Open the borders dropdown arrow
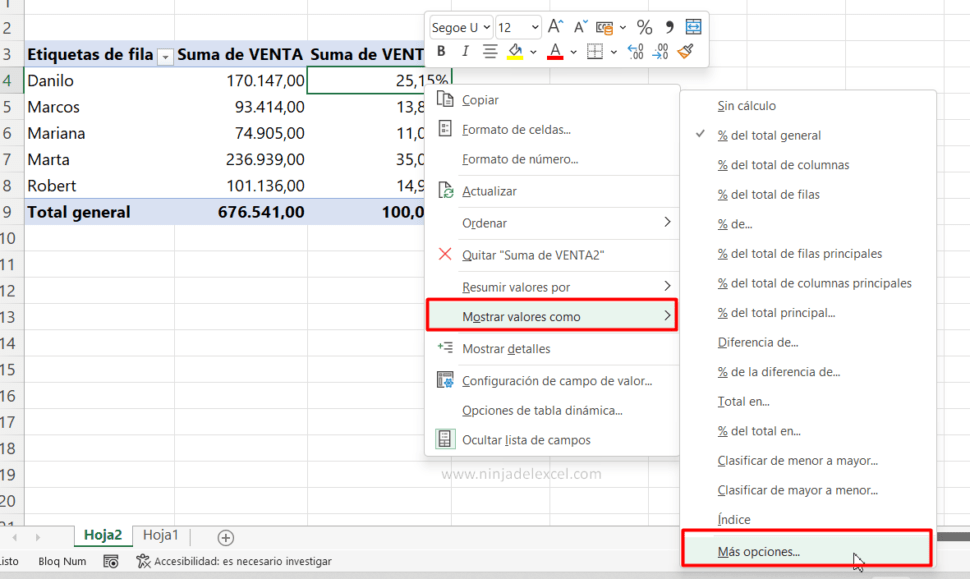 click(612, 51)
